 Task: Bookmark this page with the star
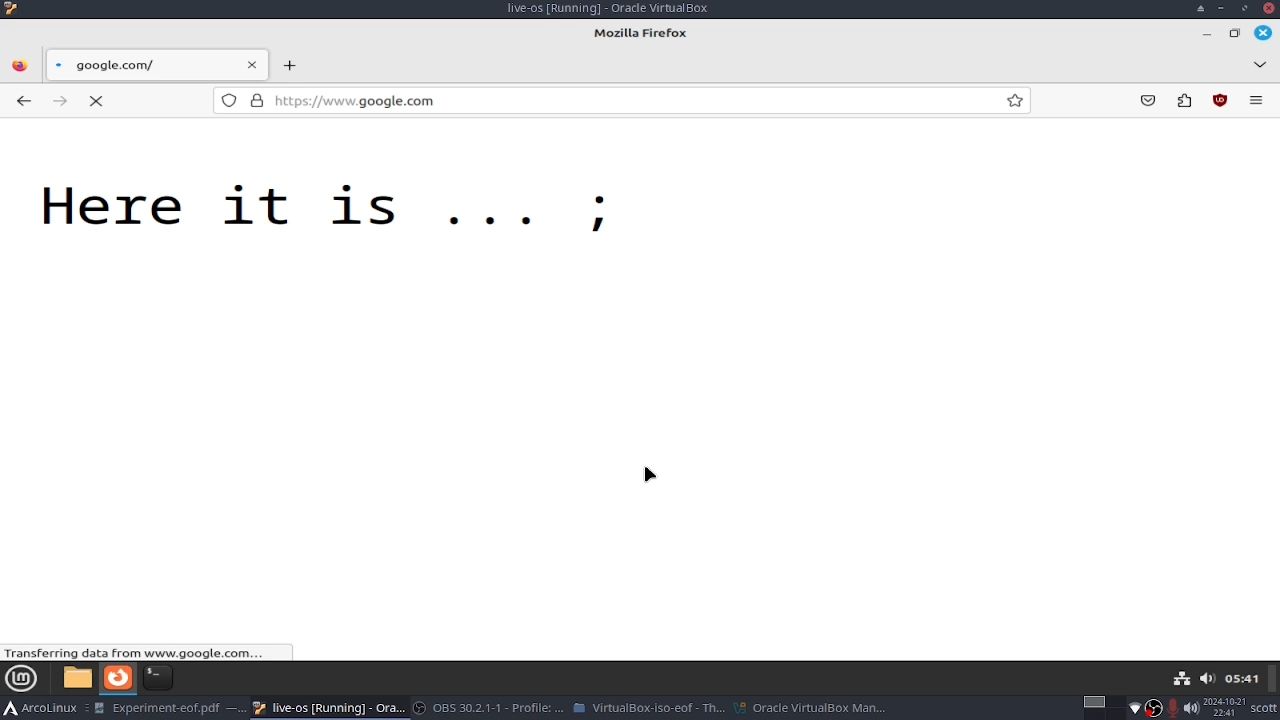coord(1015,101)
